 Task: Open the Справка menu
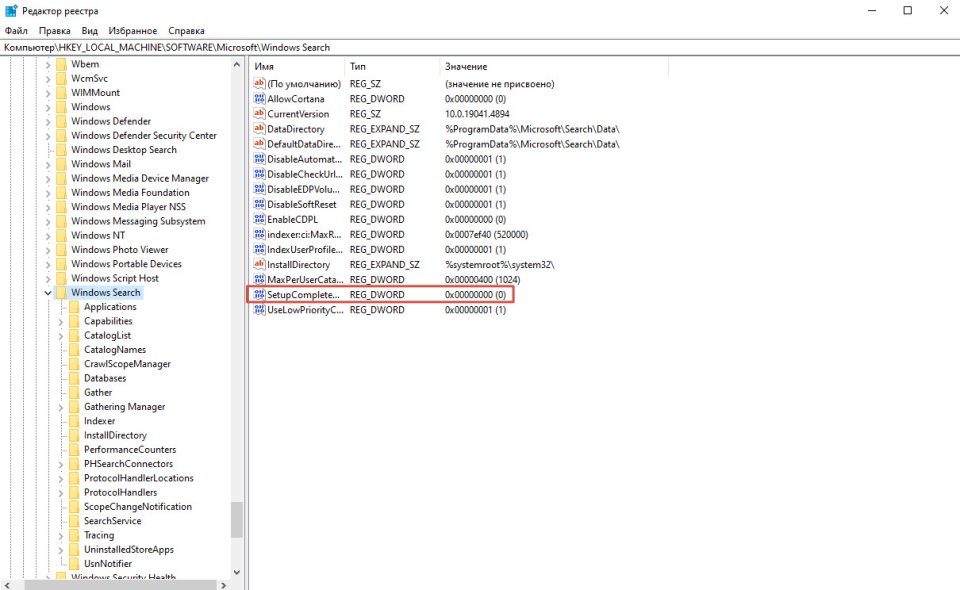coord(186,31)
